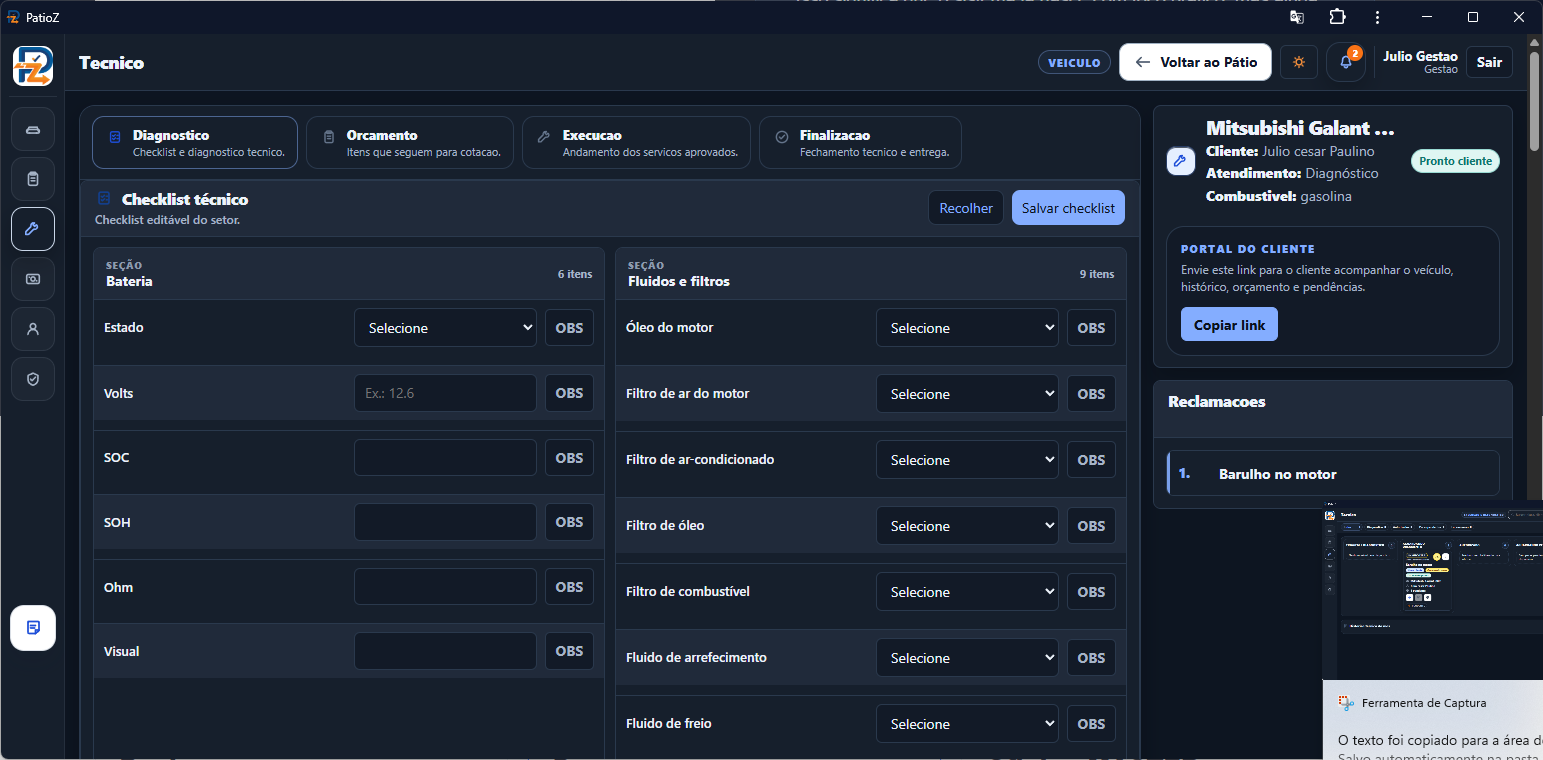Viewport: 1543px width, 760px height.
Task: Click the Snipping Tool screenshot preview thumbnail
Action: coord(1432,590)
